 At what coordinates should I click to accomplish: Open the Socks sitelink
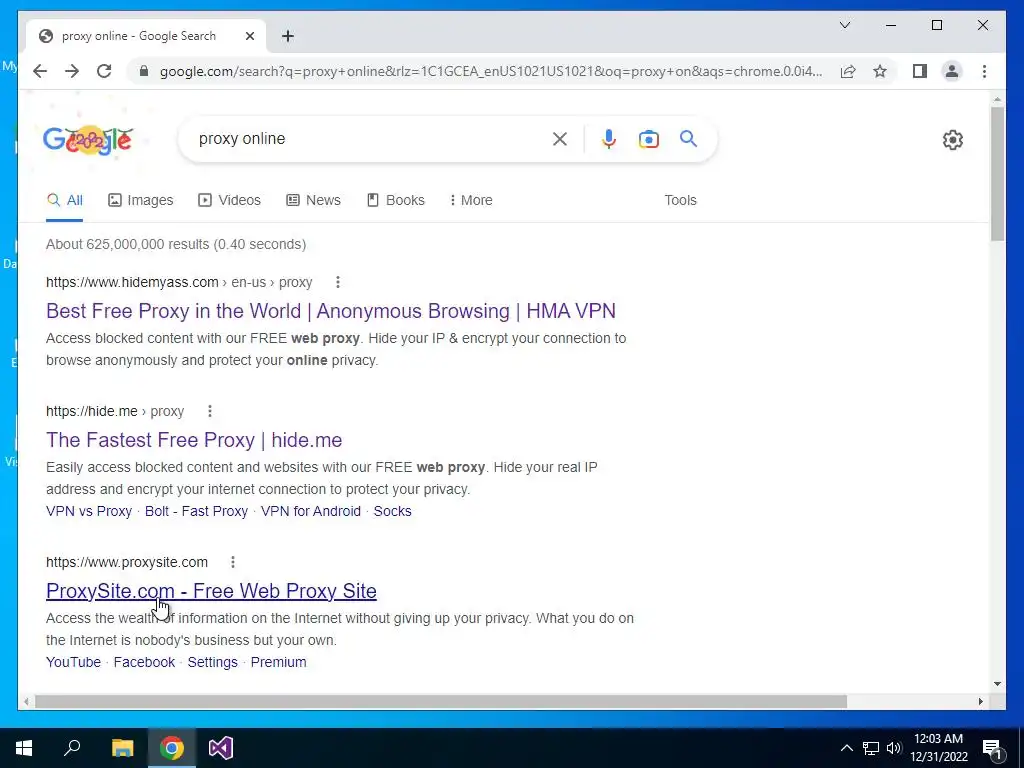[x=392, y=511]
